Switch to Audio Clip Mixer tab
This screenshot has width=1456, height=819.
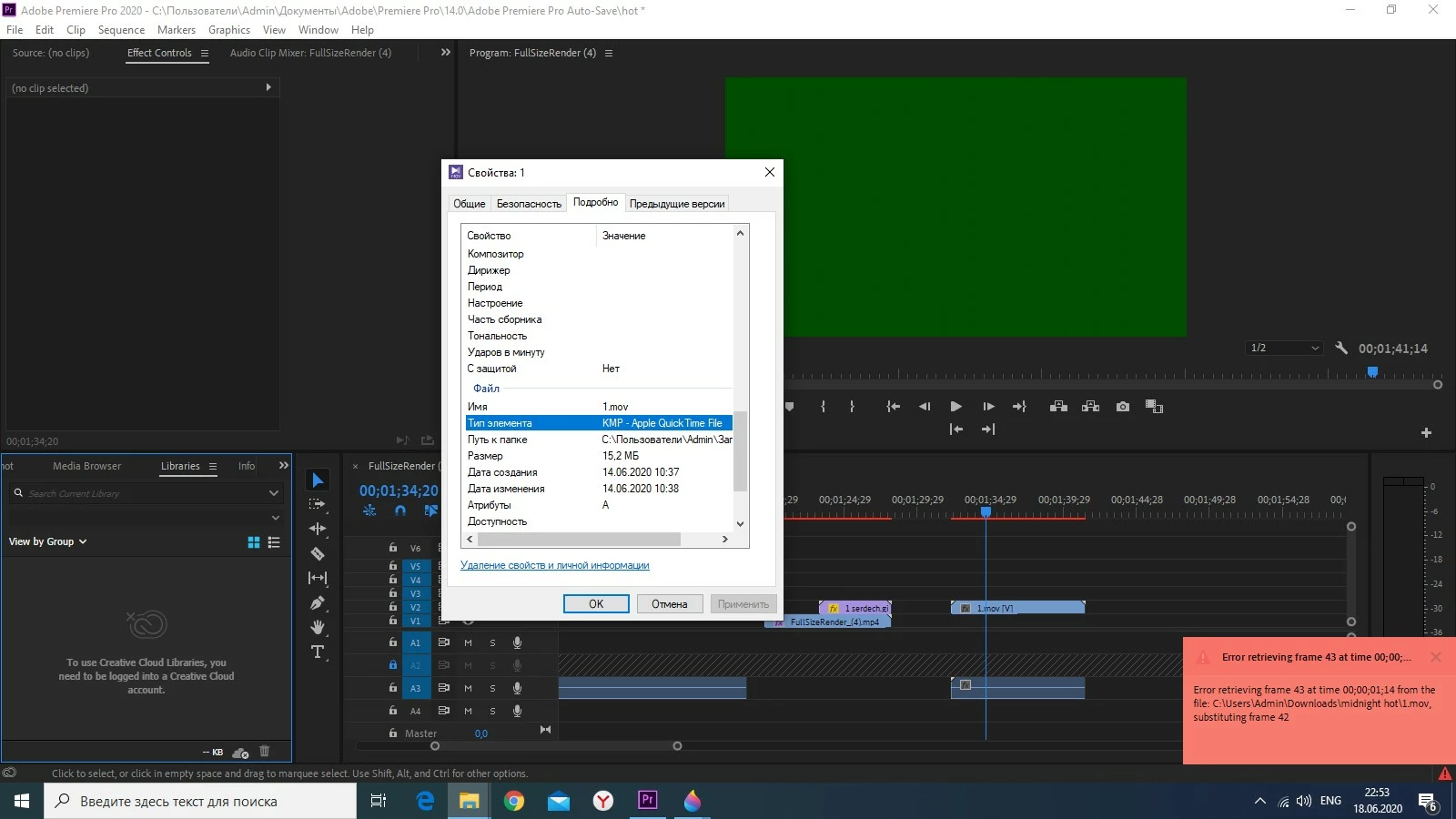(310, 53)
